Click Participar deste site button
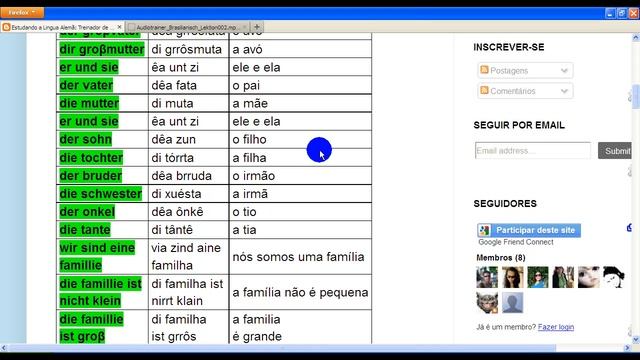 (x=529, y=230)
